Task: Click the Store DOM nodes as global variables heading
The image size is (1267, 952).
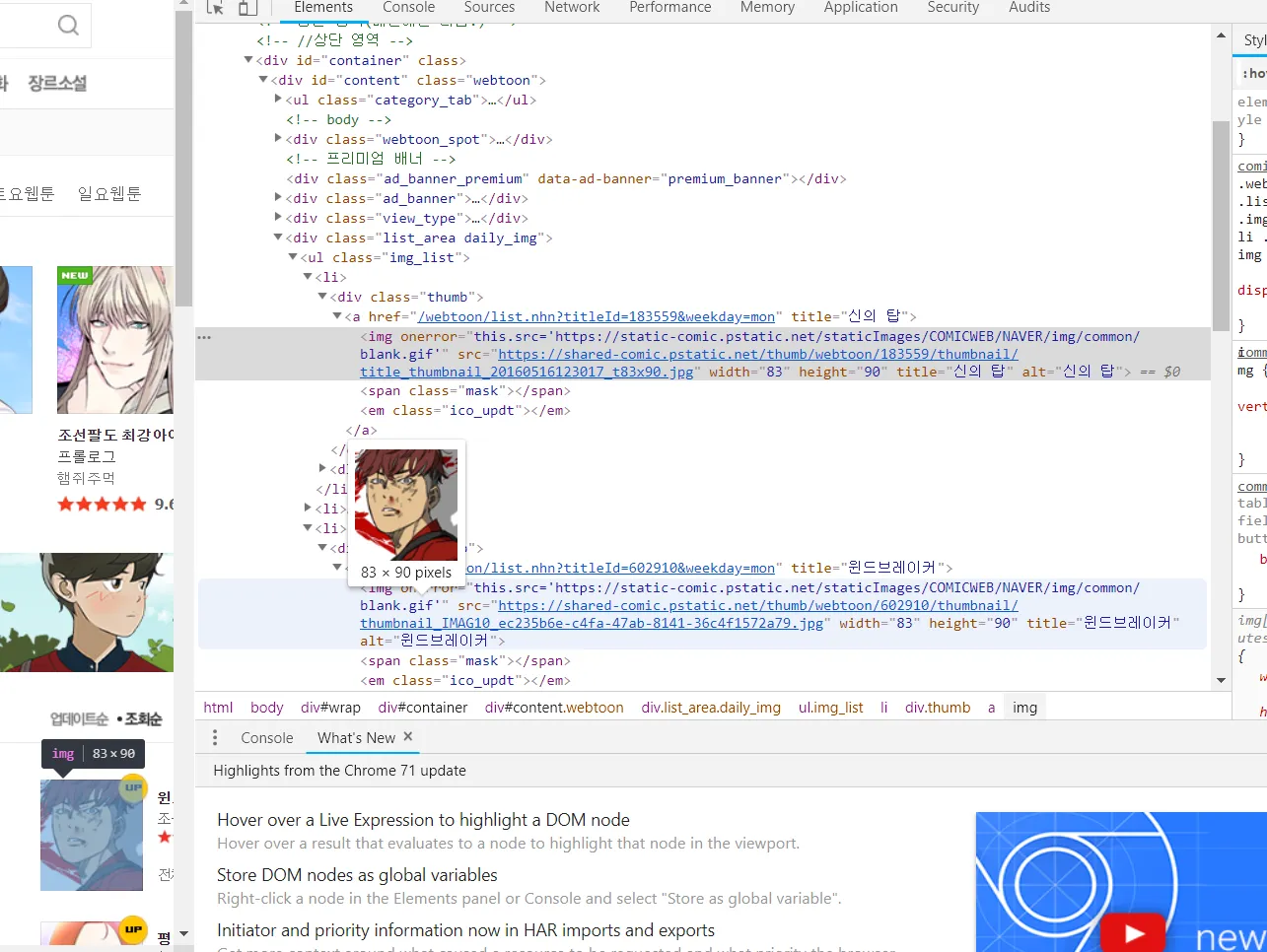Action: [x=357, y=875]
